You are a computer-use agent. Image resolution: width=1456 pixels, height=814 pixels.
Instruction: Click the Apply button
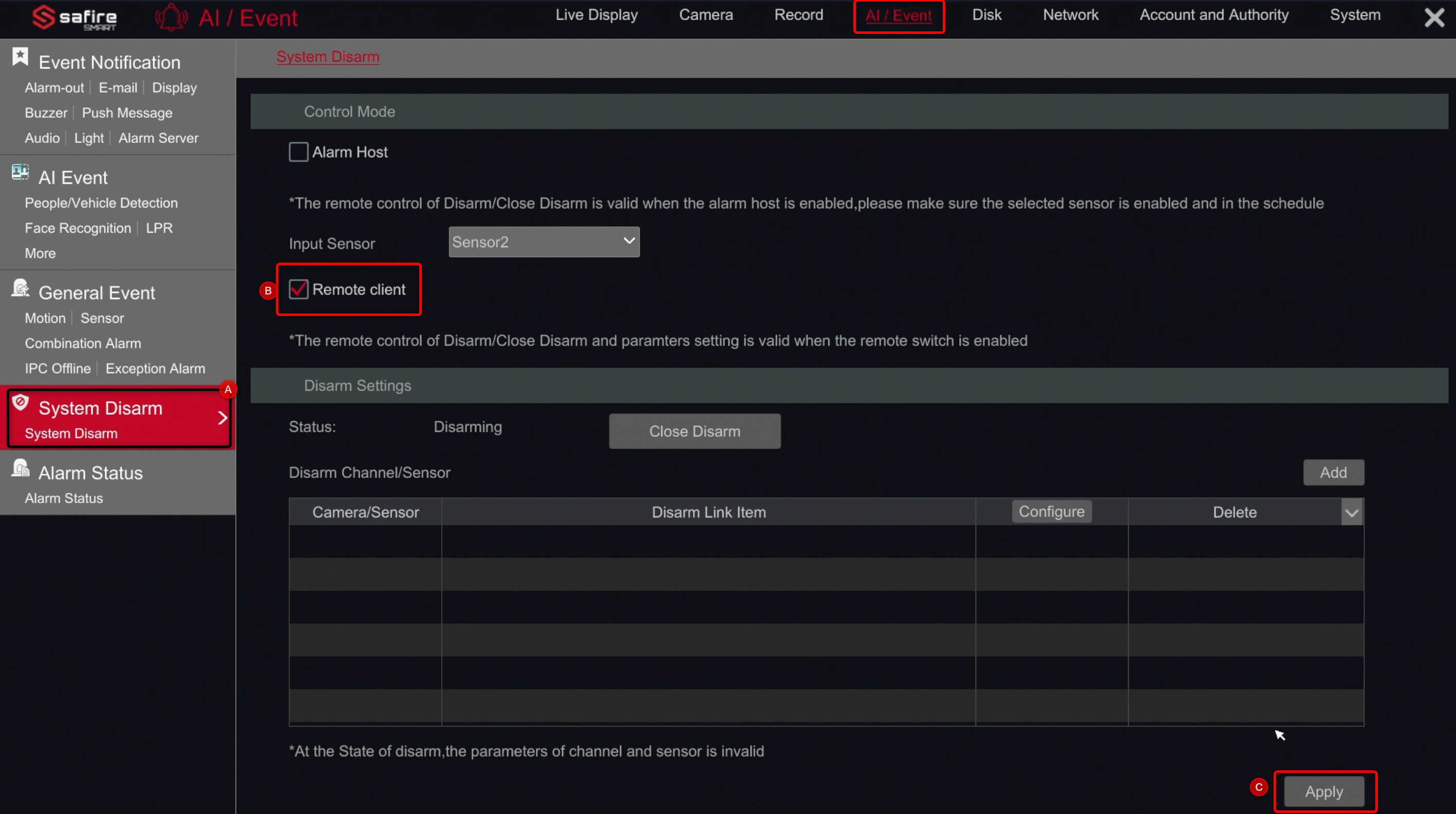coord(1324,791)
